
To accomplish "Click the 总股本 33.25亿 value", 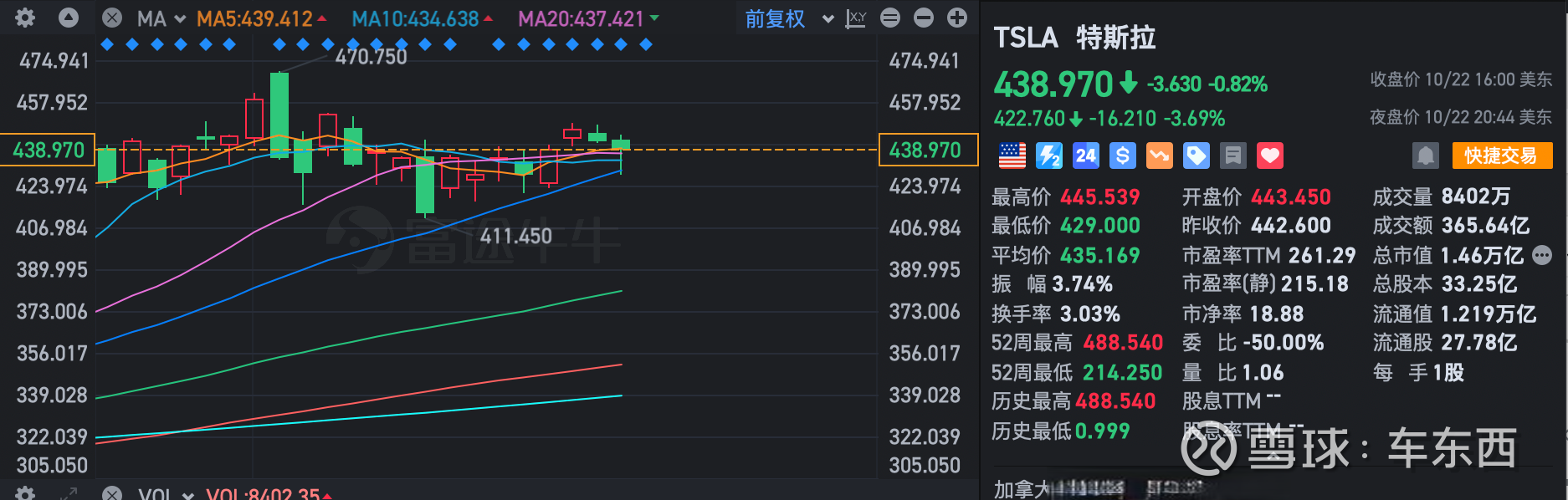I will 1479,284.
